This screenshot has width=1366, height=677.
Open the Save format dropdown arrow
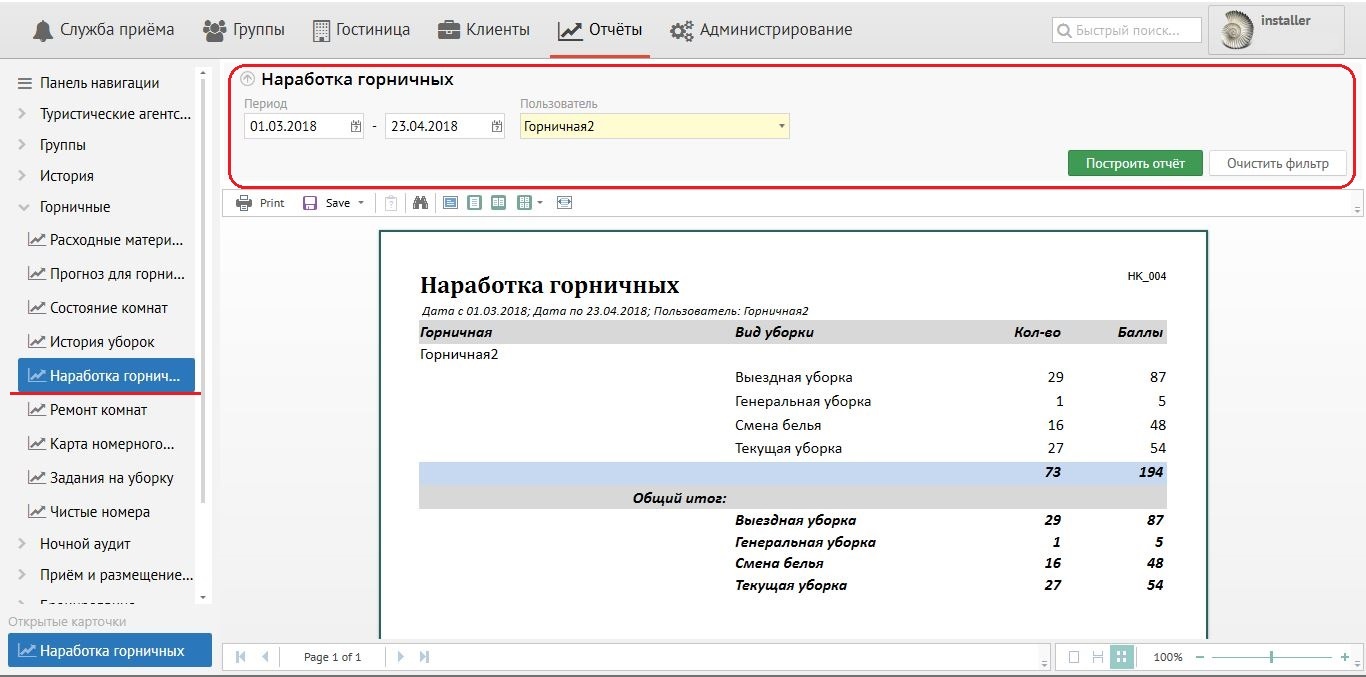click(361, 203)
